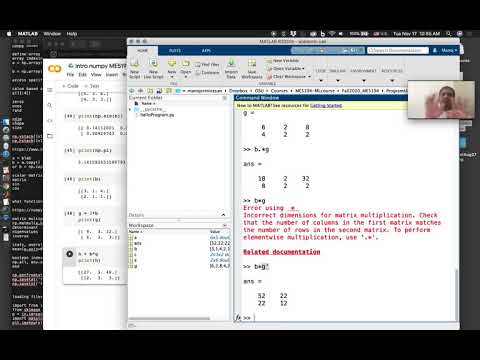This screenshot has width=480, height=360.
Task: Click the Save Workspace icon
Action: 252,64
